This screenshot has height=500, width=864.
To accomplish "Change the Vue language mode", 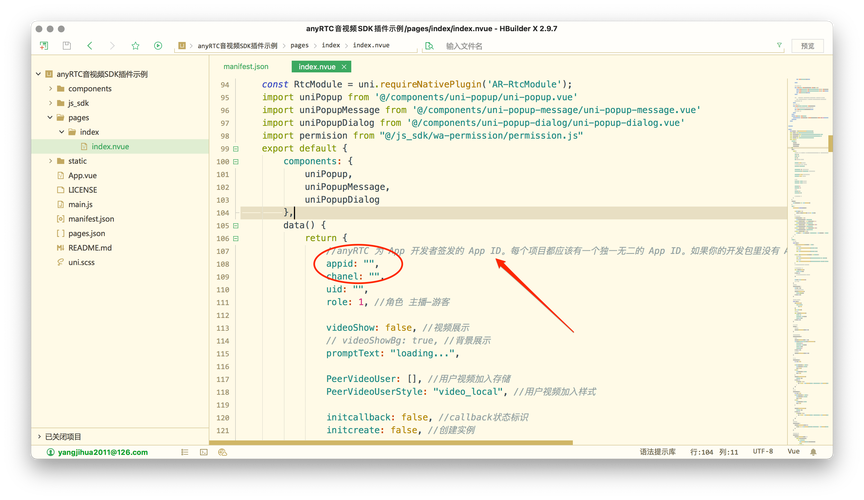I will click(x=793, y=451).
